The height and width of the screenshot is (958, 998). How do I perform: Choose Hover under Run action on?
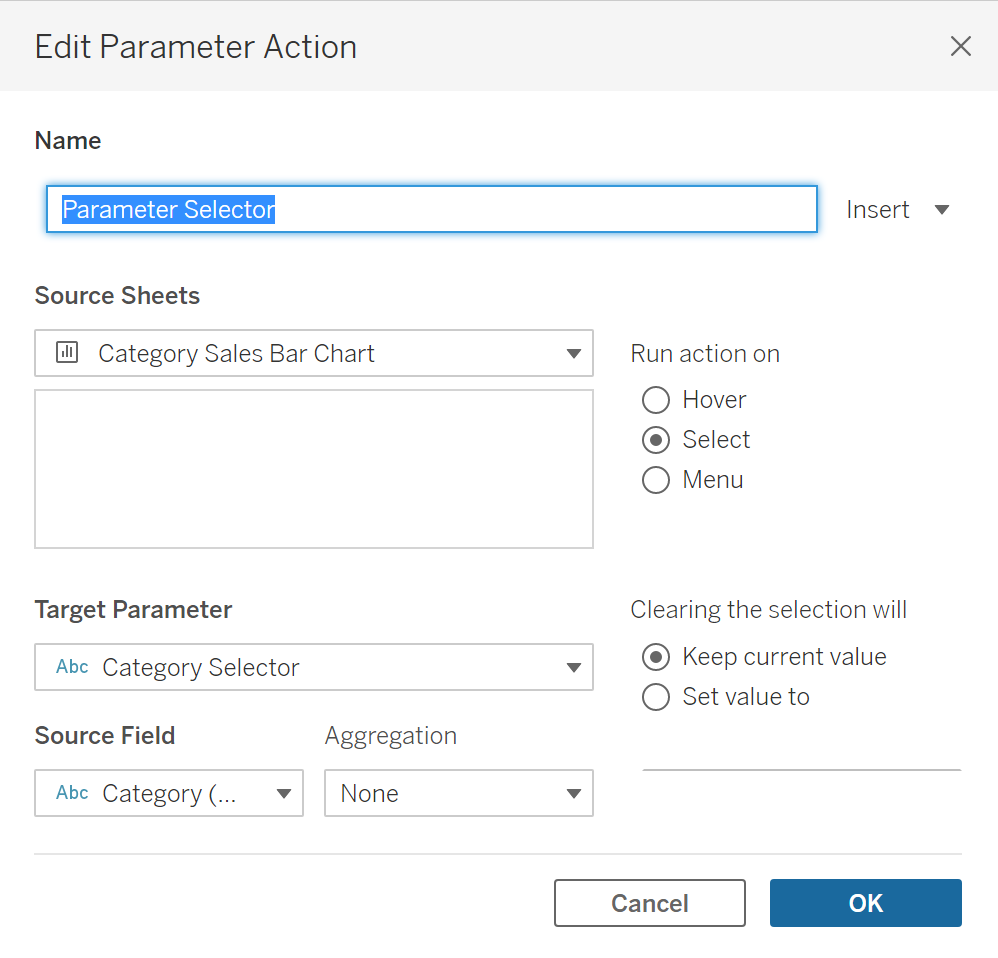(656, 400)
